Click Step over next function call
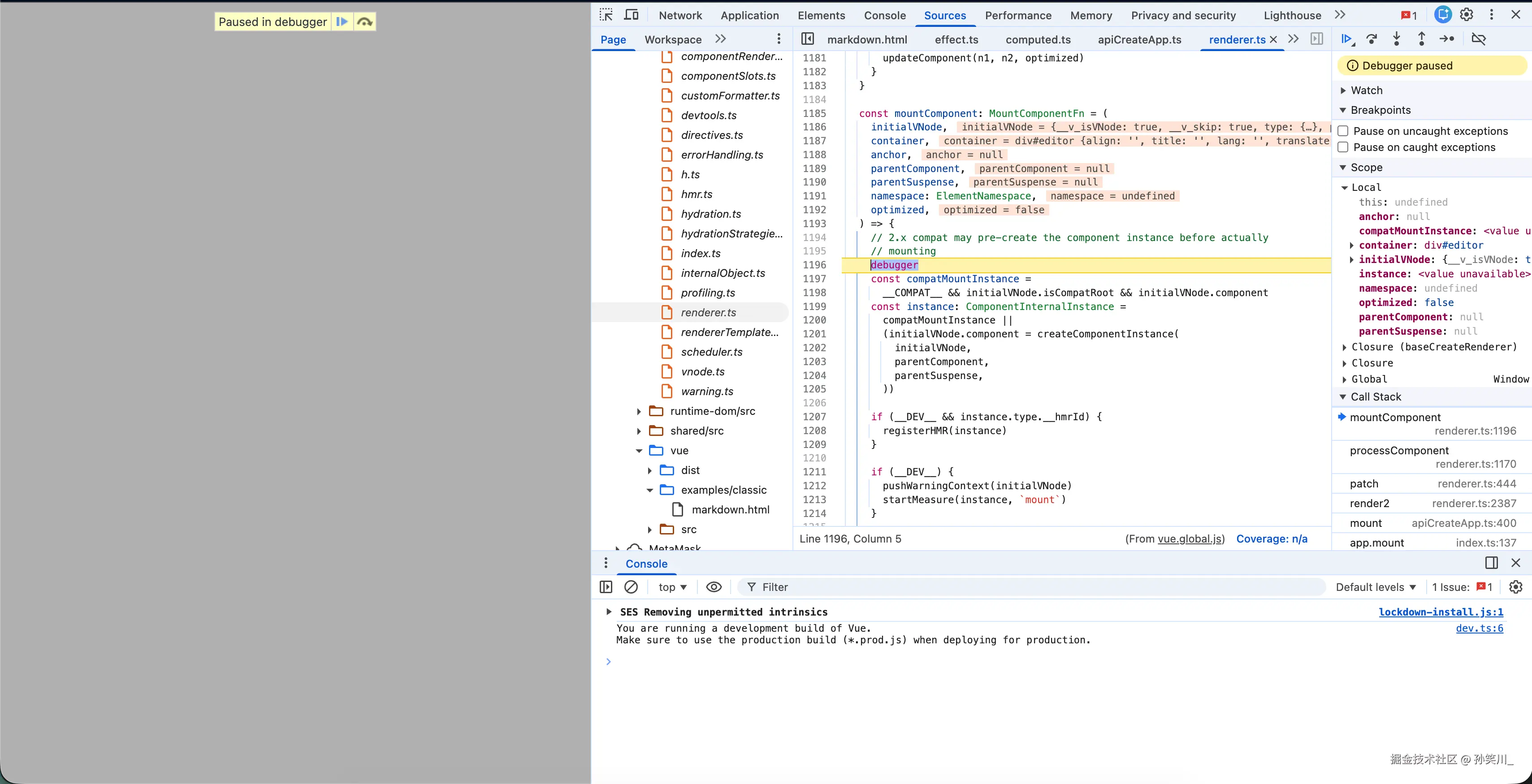 [x=1372, y=39]
